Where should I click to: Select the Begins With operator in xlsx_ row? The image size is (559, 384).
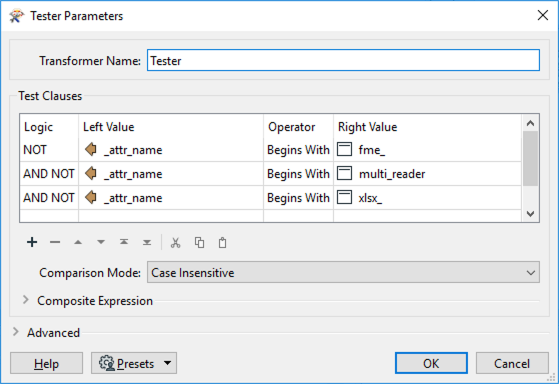tap(298, 198)
